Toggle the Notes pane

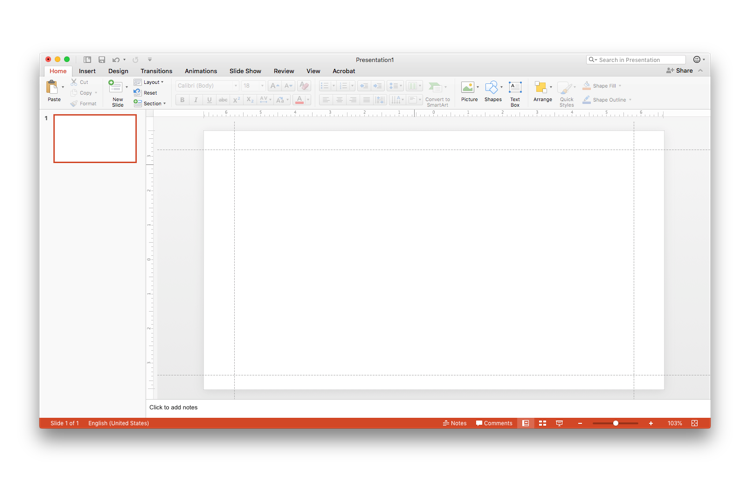point(455,423)
